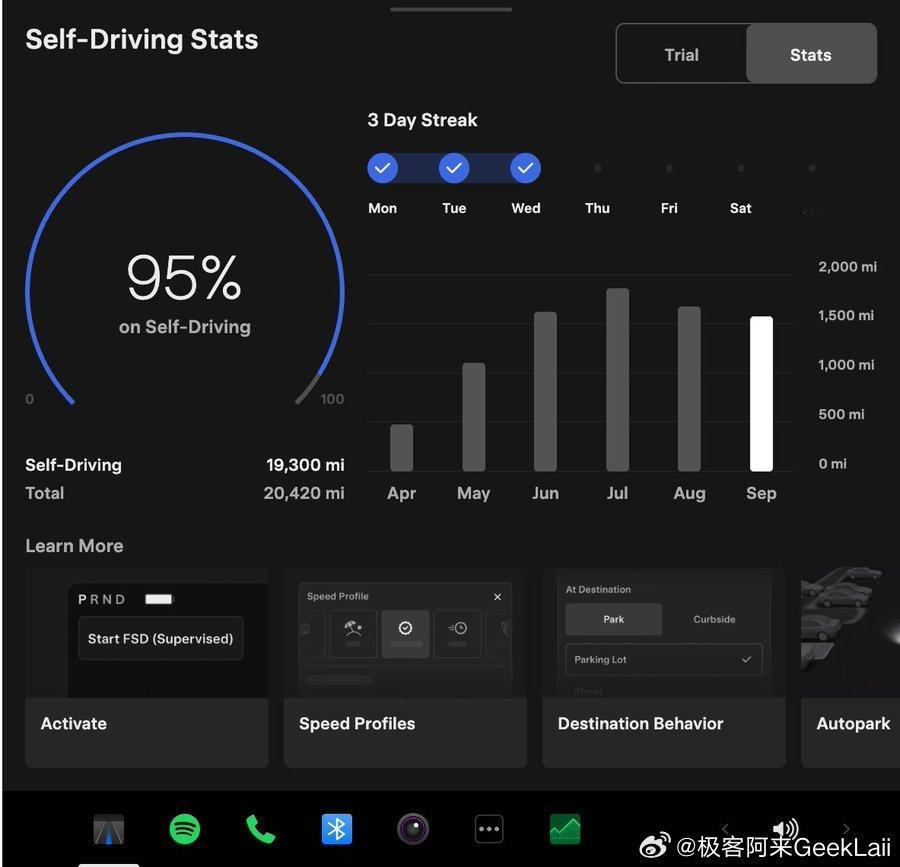Click the May mileage bar
This screenshot has height=867, width=900.
pos(474,417)
